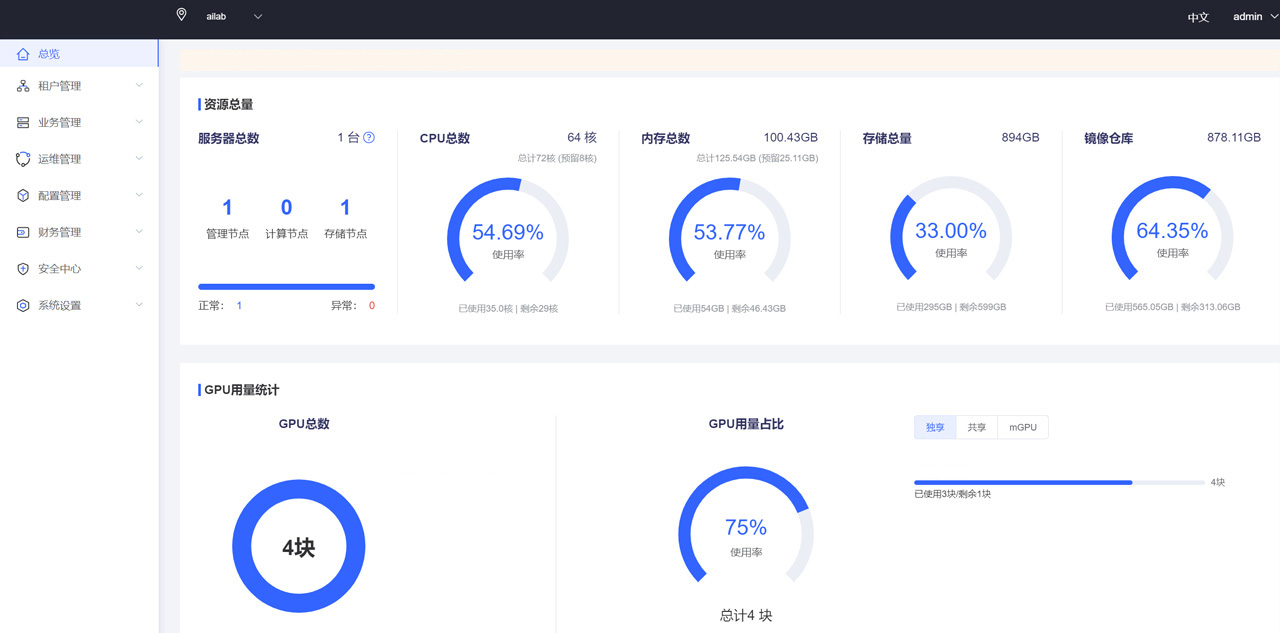This screenshot has height=633, width=1280.
Task: Open 财务管理 menu item
Action: [79, 232]
